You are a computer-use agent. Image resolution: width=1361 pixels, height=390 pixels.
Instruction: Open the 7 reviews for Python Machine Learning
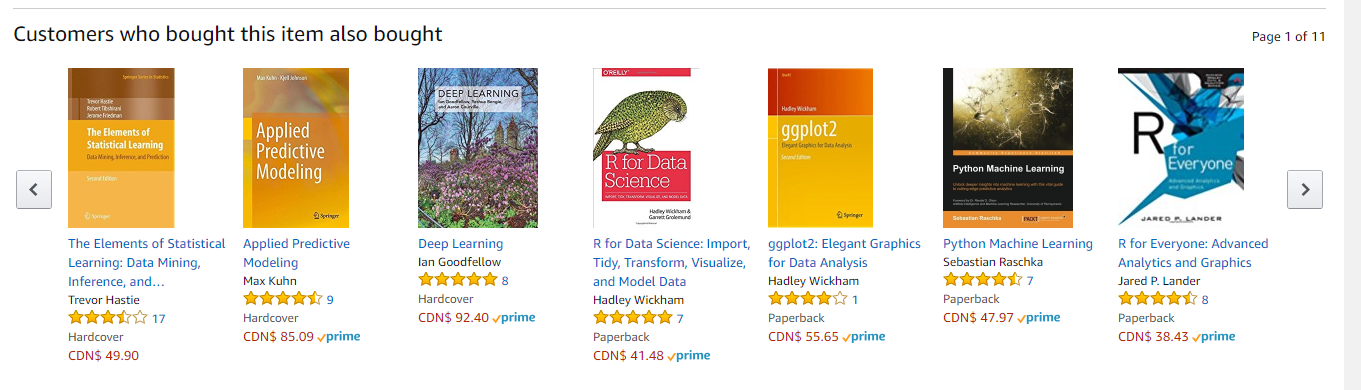1030,280
